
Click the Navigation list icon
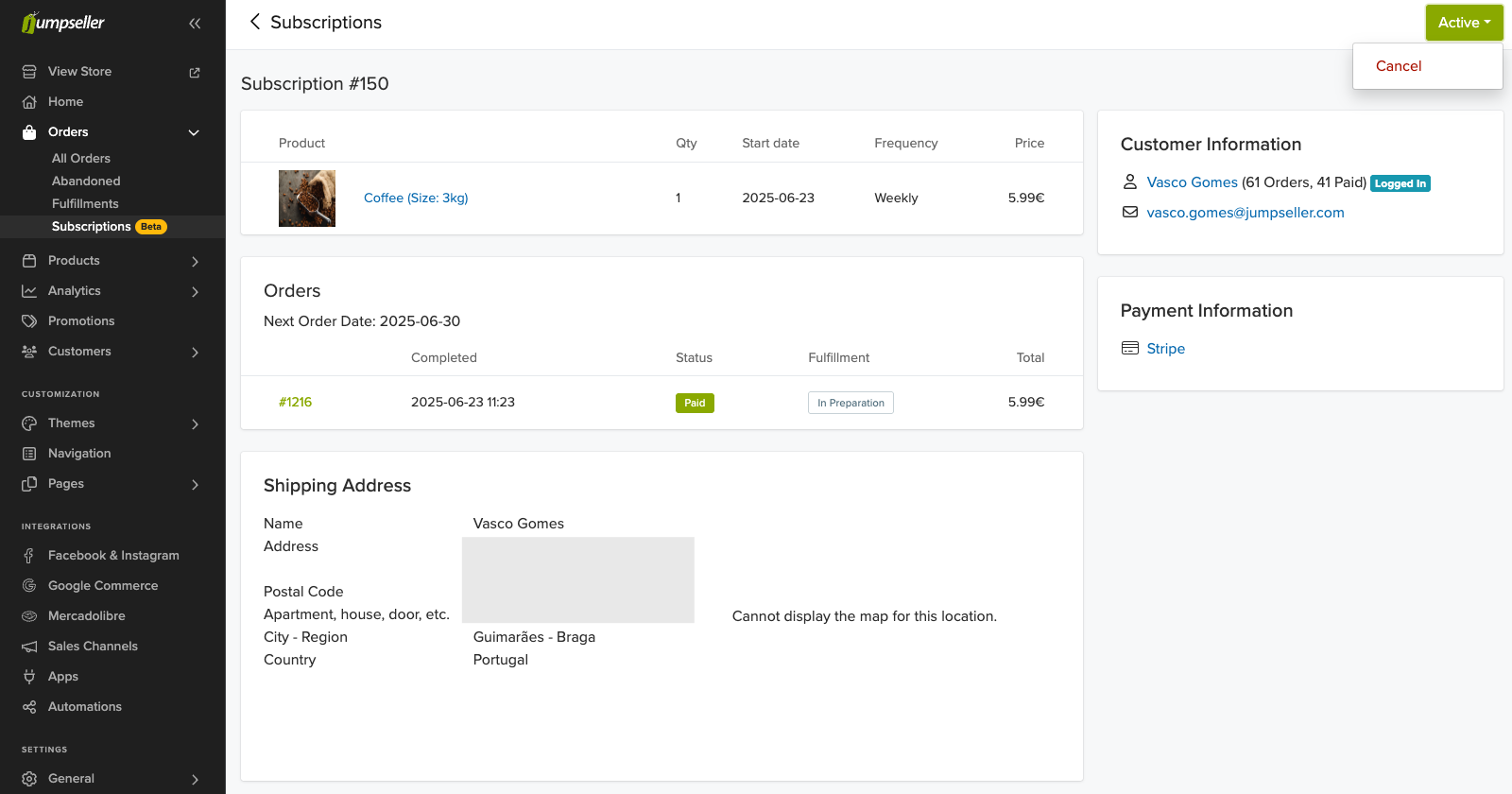[x=29, y=454]
